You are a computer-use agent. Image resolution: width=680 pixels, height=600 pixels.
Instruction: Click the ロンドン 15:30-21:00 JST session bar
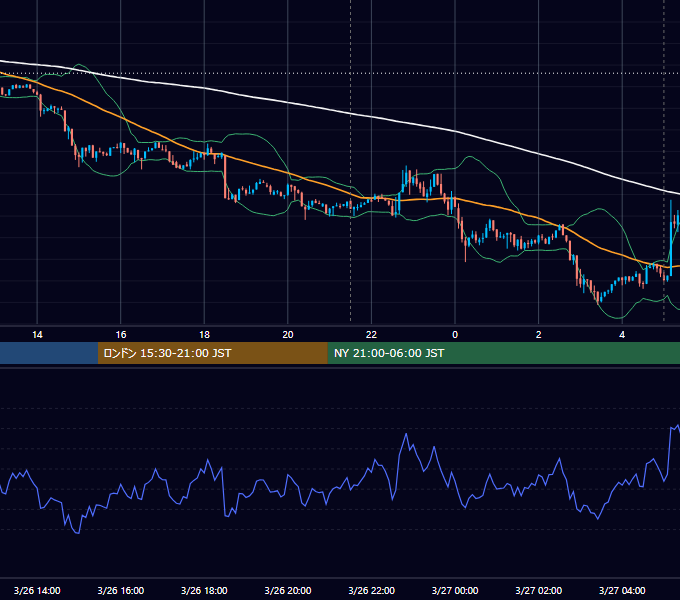(212, 353)
